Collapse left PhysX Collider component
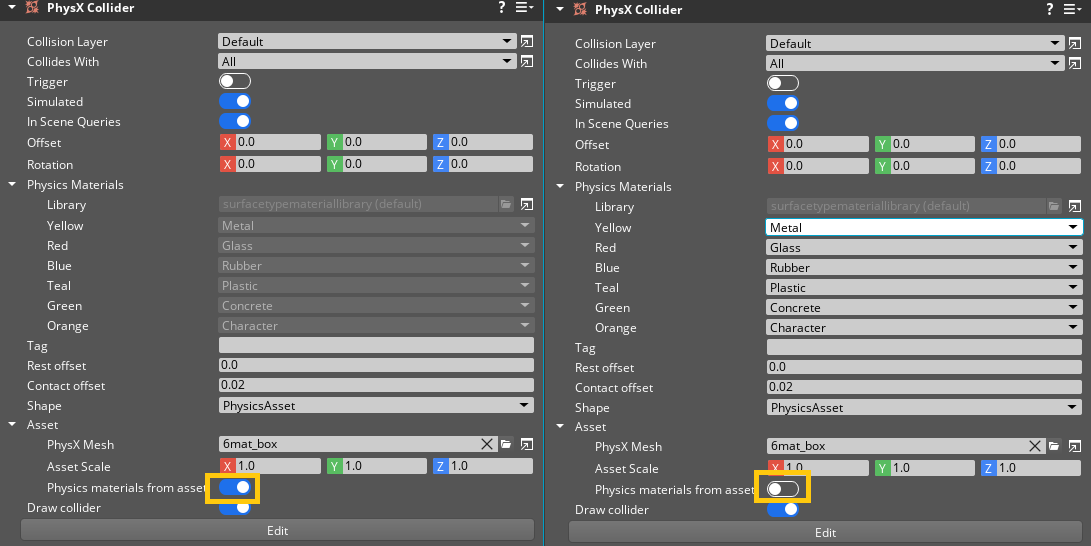 point(12,8)
